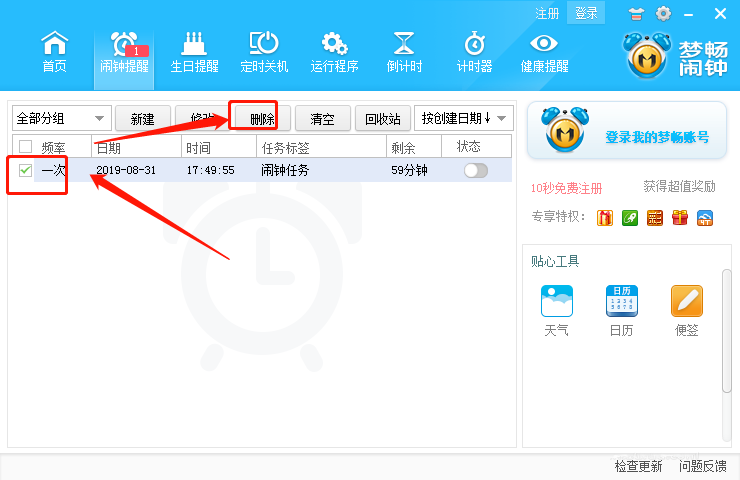Click the 问题反馈 feedback link
This screenshot has width=740, height=480.
(x=702, y=466)
